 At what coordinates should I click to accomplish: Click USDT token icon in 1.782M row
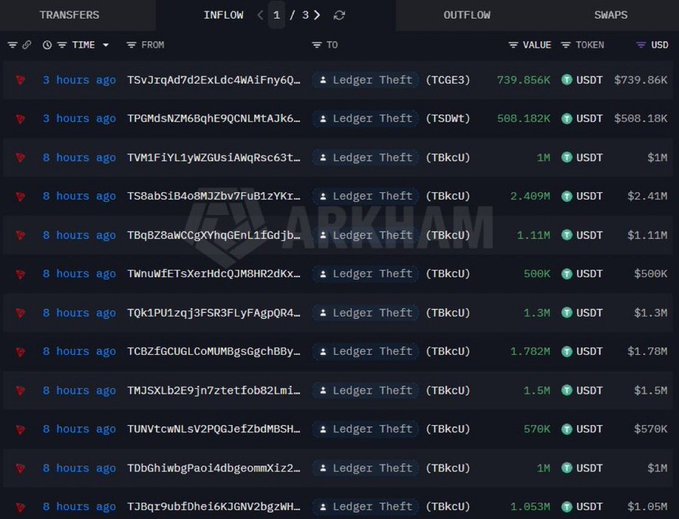click(567, 351)
